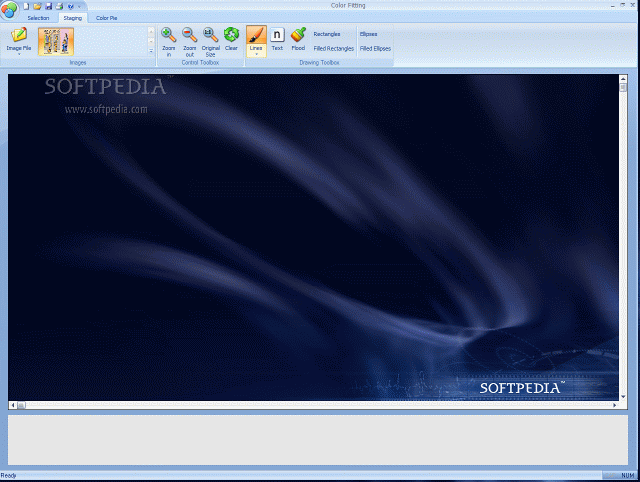
Task: Choose the Rectangles drawing option
Action: (327, 34)
